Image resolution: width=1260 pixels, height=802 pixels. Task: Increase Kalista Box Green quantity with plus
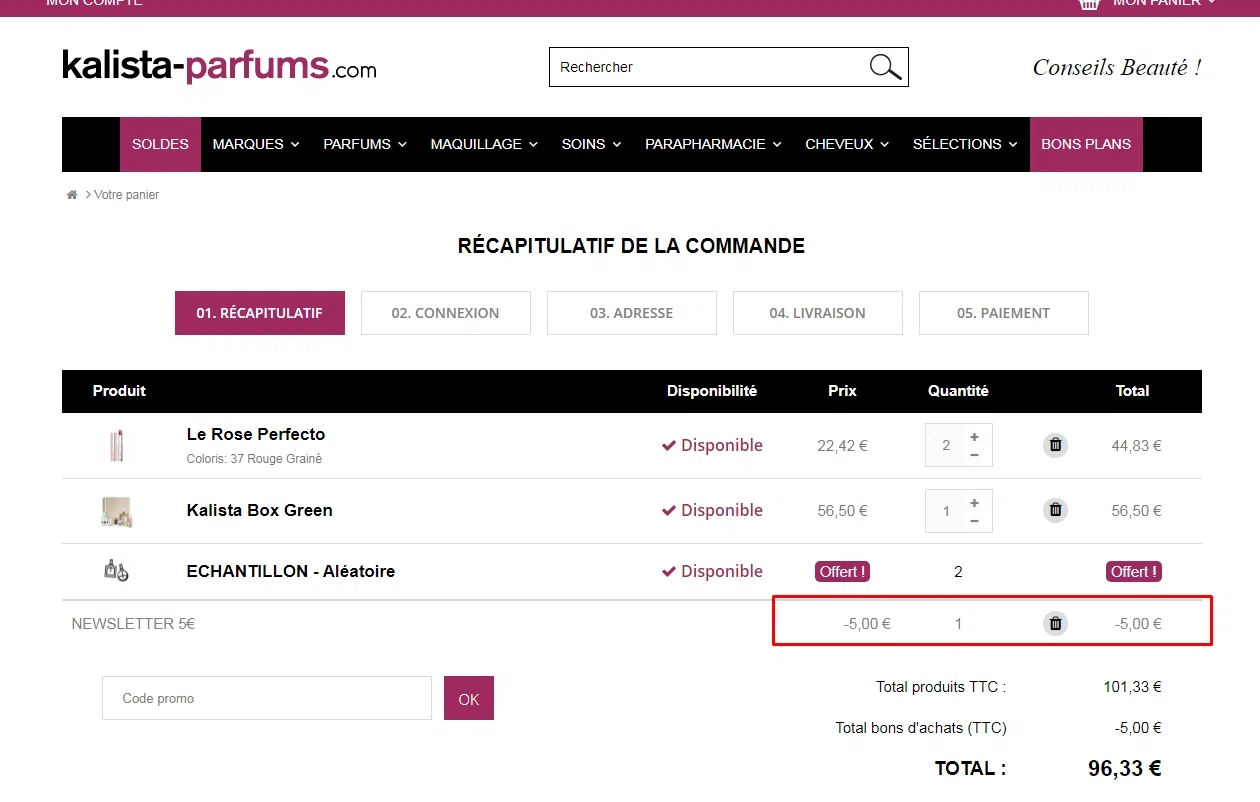coord(974,502)
